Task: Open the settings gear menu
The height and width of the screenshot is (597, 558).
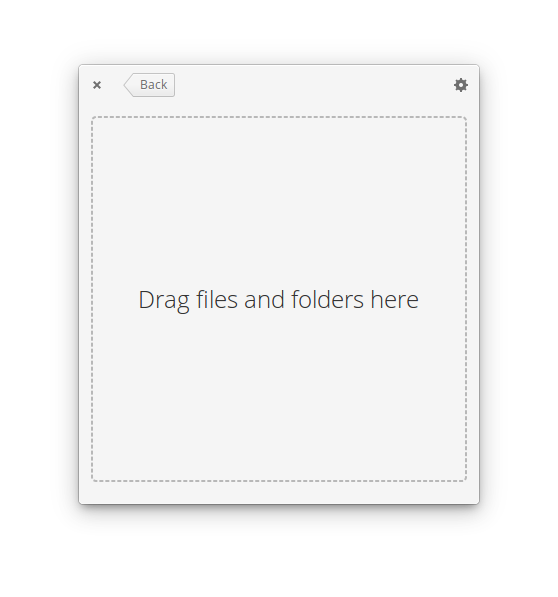Action: [x=461, y=85]
